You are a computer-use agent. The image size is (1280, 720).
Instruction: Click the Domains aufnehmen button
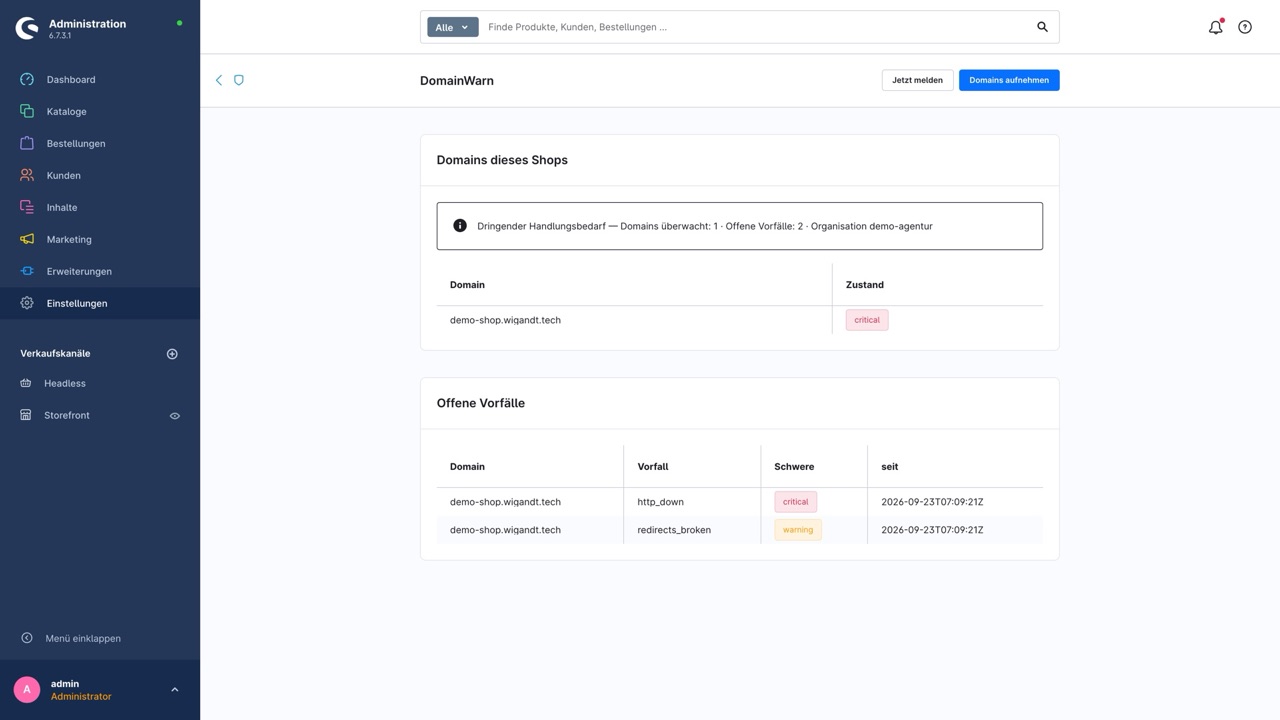point(1009,80)
